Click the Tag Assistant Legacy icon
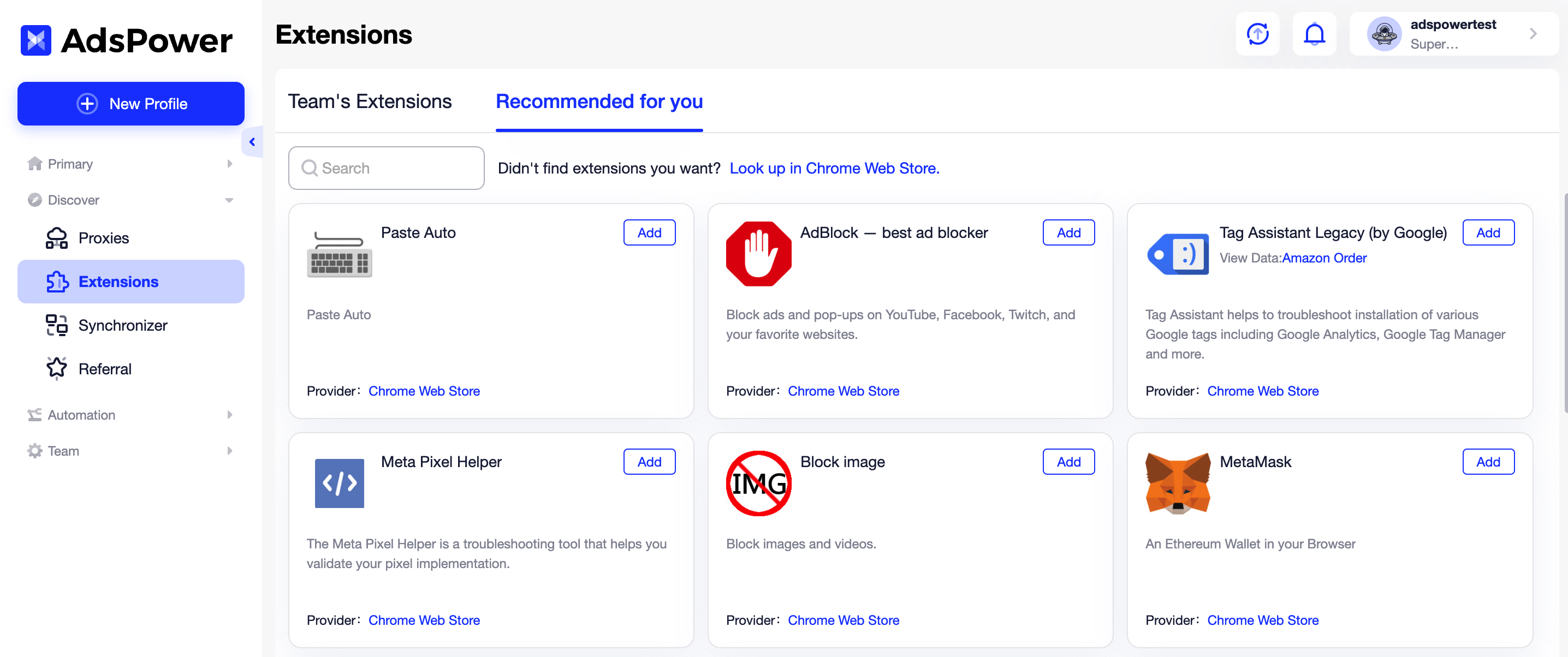Image resolution: width=1568 pixels, height=657 pixels. point(1178,254)
